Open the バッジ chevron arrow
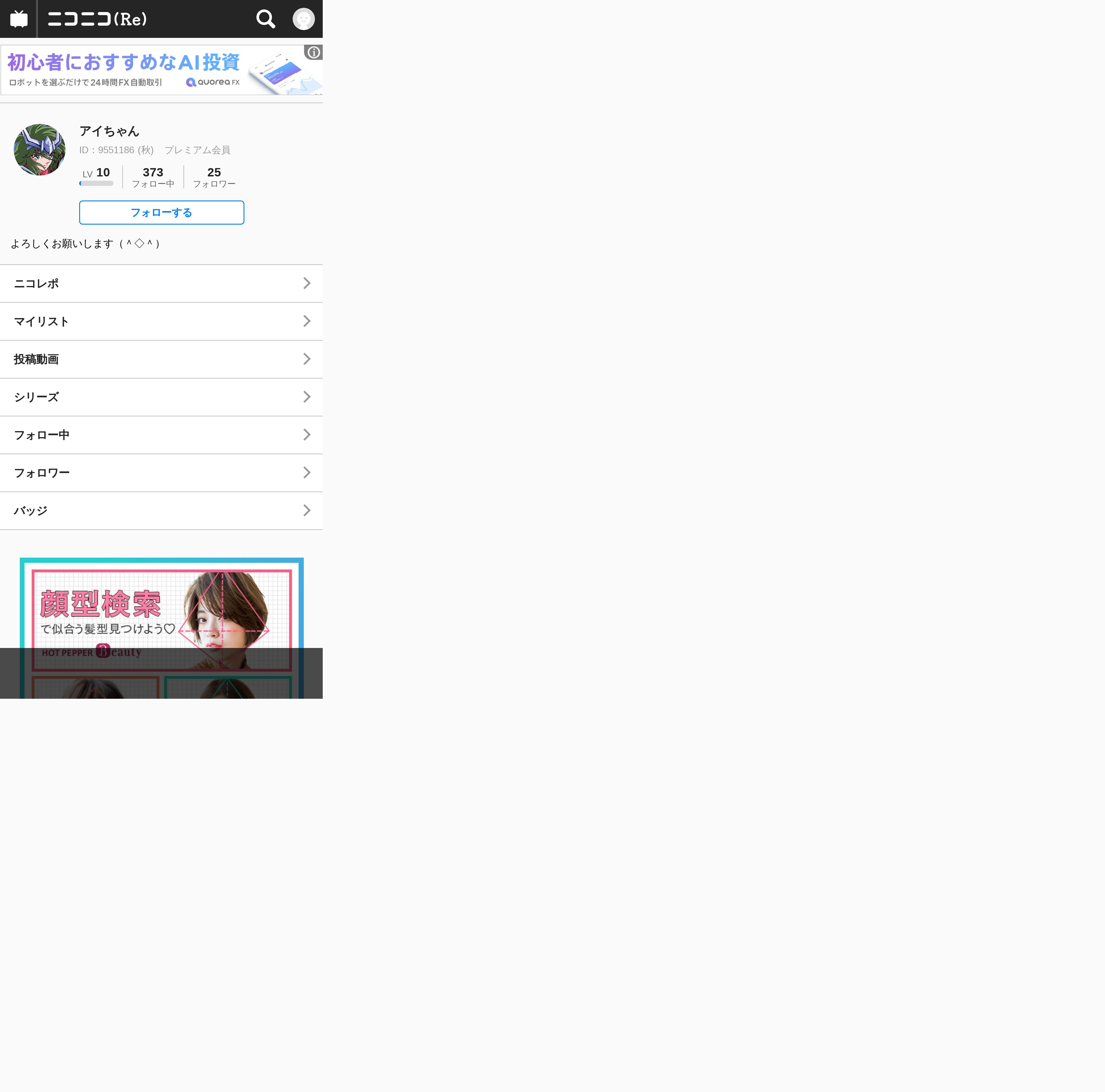The height and width of the screenshot is (1092, 1105). click(307, 511)
